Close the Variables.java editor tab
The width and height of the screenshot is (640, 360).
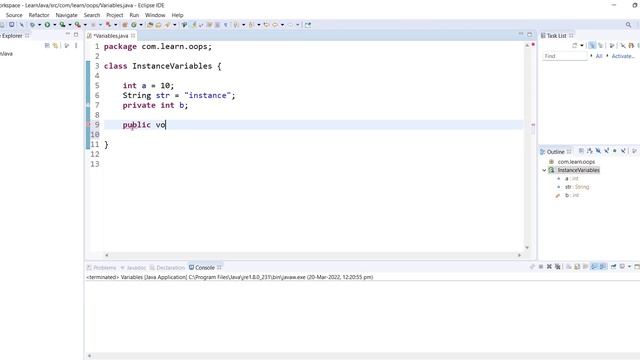(133, 36)
